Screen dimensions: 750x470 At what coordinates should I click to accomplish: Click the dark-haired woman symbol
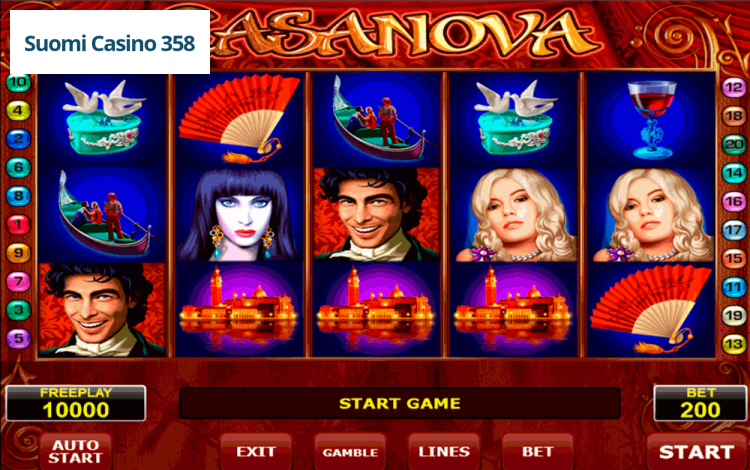click(x=239, y=215)
